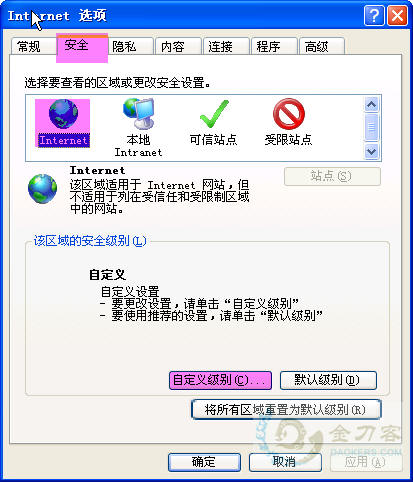Viewport: 413px width, 482px height.
Task: Click the globe icon beside zone description
Action: tap(42, 189)
